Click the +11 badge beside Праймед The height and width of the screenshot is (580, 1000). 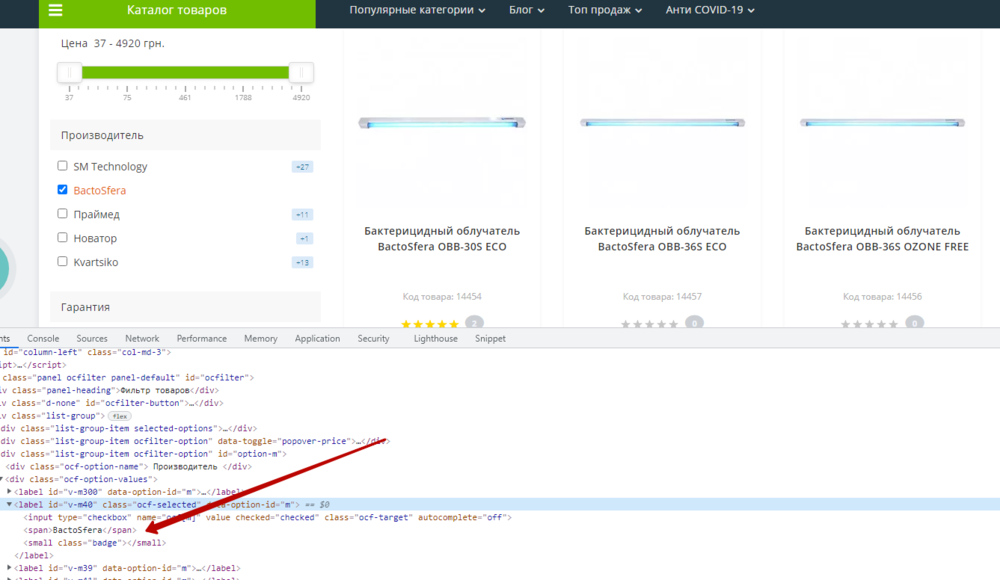click(x=302, y=215)
